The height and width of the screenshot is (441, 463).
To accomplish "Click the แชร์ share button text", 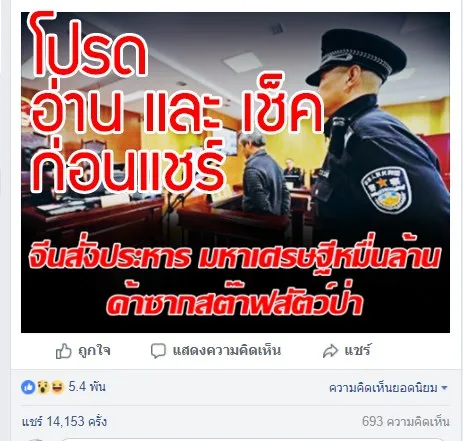I will point(357,351).
